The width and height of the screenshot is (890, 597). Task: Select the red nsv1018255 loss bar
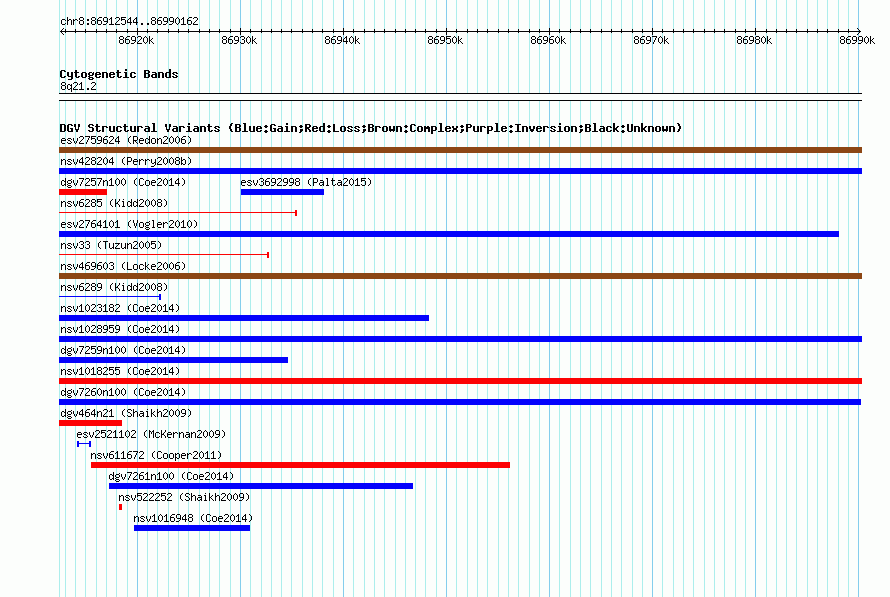pyautogui.click(x=460, y=381)
